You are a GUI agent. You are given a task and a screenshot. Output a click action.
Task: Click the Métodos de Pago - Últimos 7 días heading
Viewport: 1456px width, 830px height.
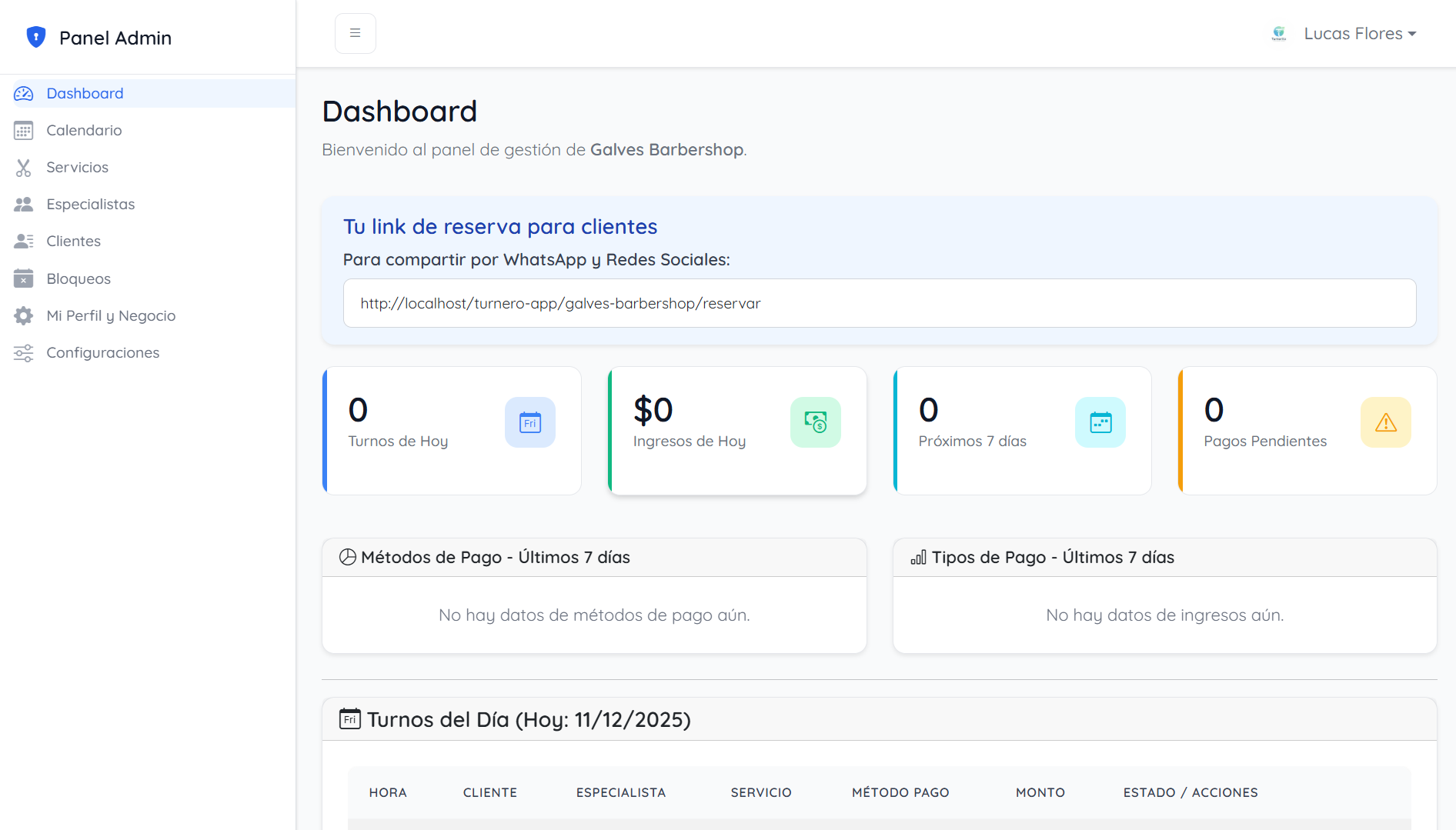pos(496,558)
